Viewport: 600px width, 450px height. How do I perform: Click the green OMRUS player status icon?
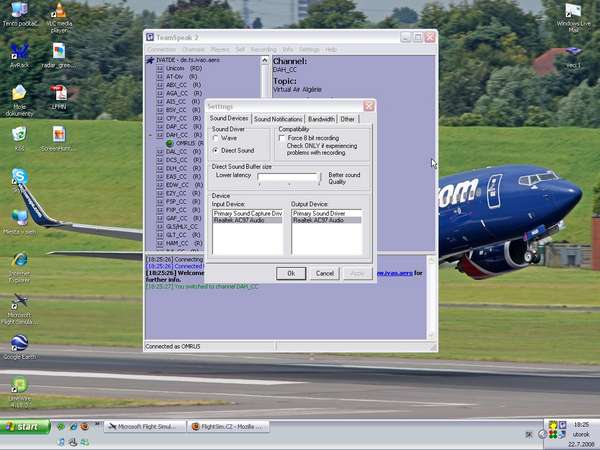coord(170,143)
